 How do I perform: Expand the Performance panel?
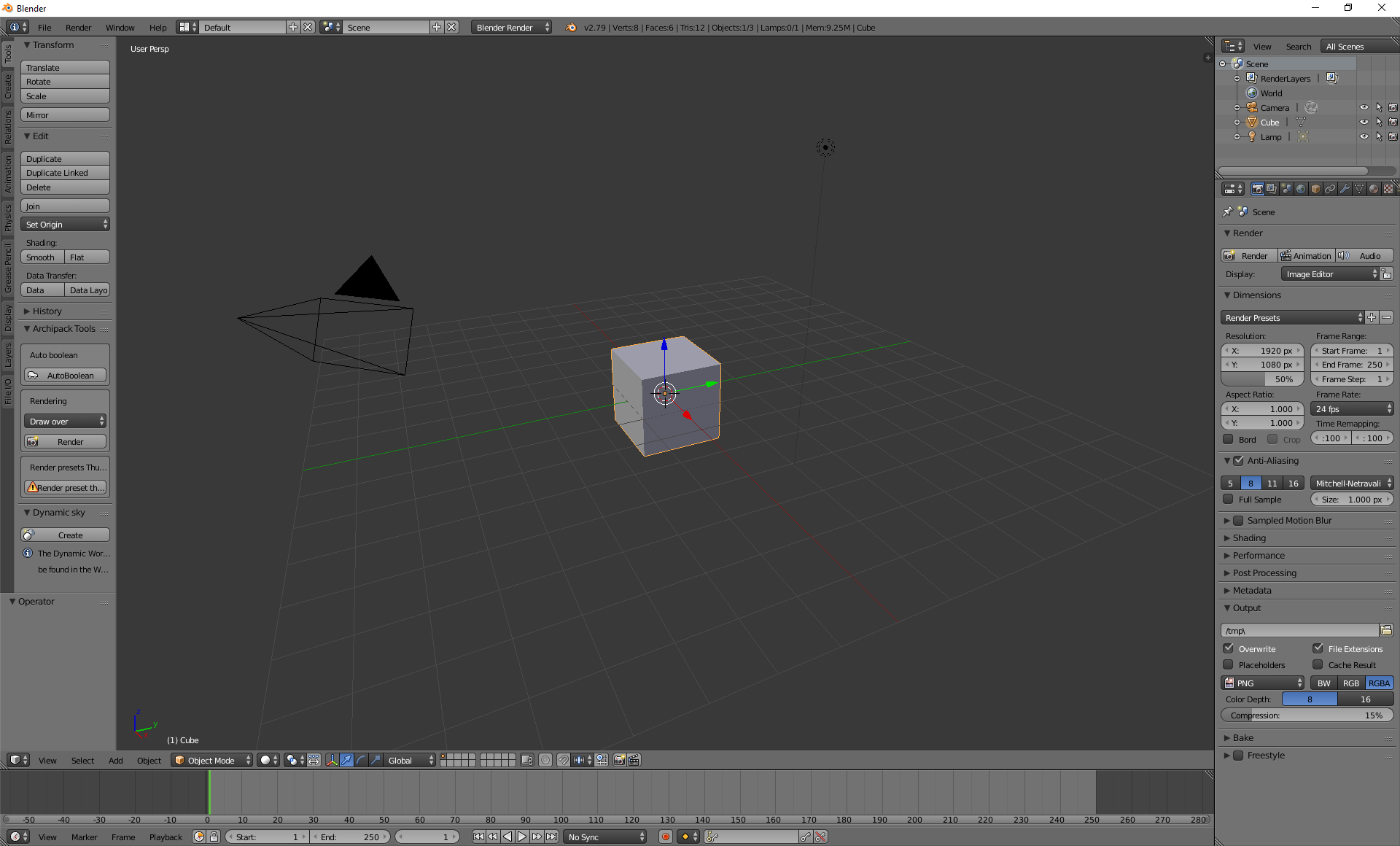(1259, 555)
